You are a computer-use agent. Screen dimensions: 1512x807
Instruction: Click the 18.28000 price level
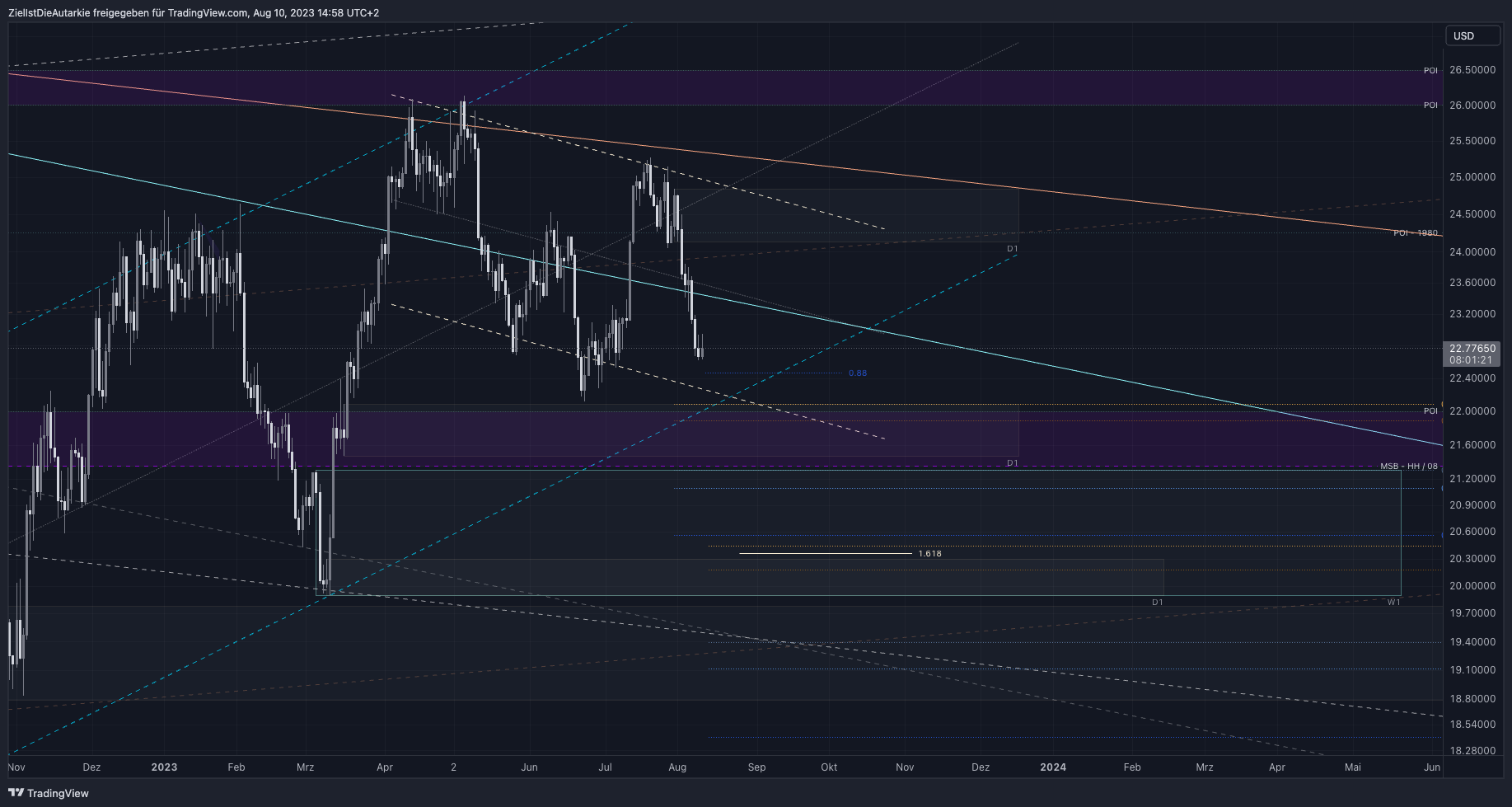(x=1472, y=751)
